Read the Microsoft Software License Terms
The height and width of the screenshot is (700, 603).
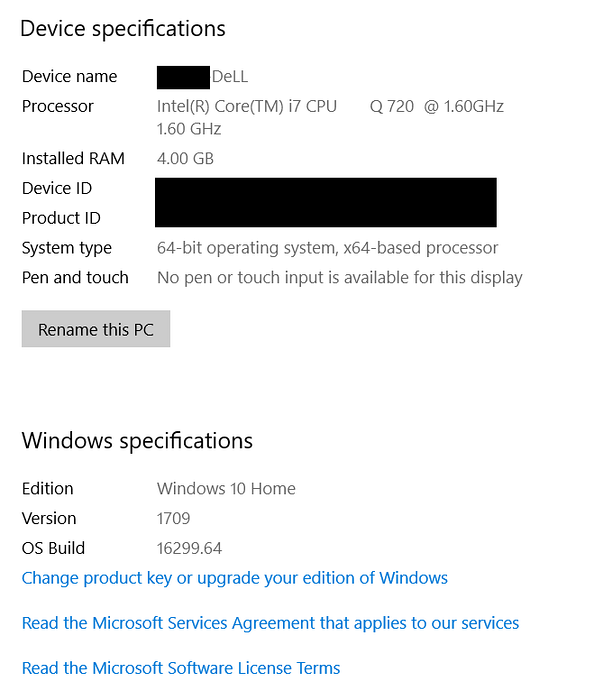click(181, 668)
